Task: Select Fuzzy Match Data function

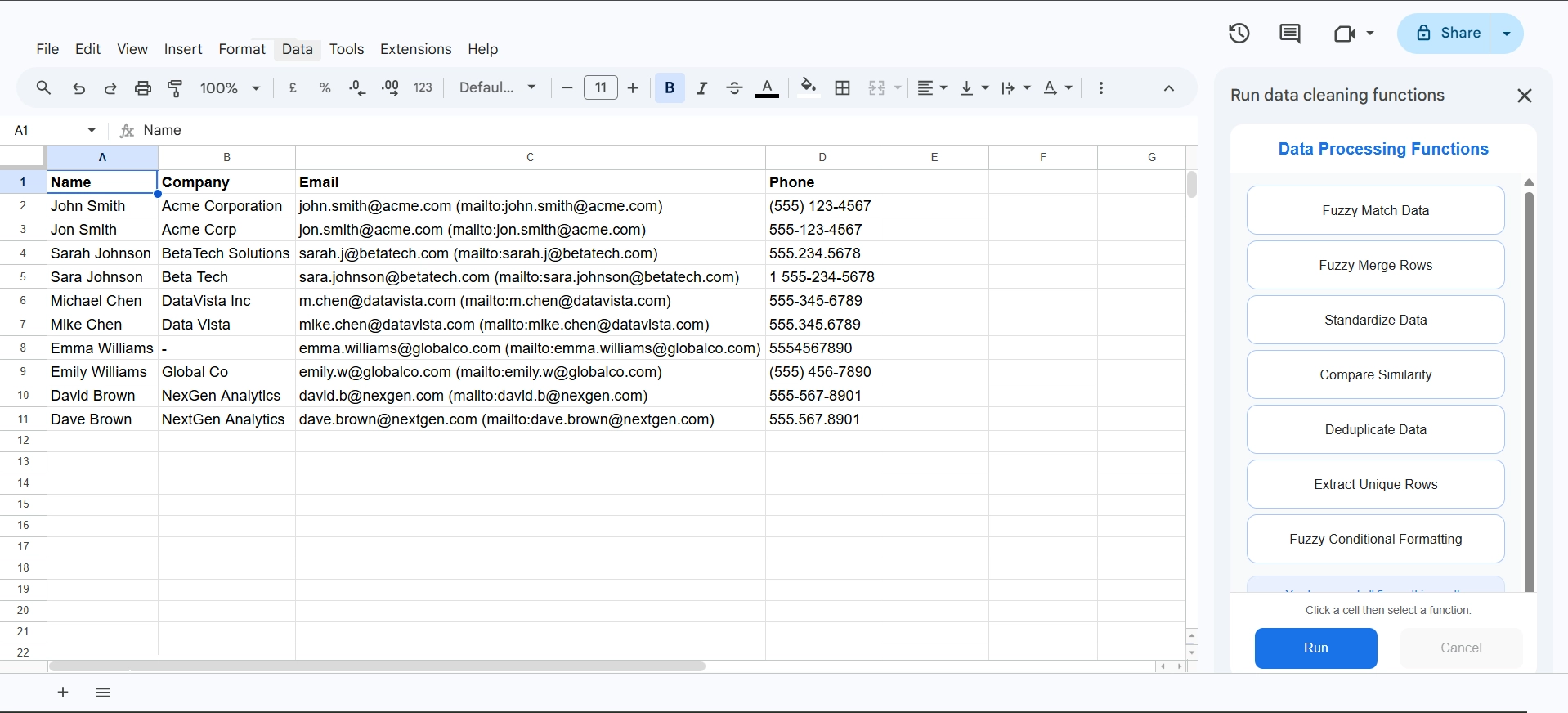Action: pyautogui.click(x=1375, y=210)
